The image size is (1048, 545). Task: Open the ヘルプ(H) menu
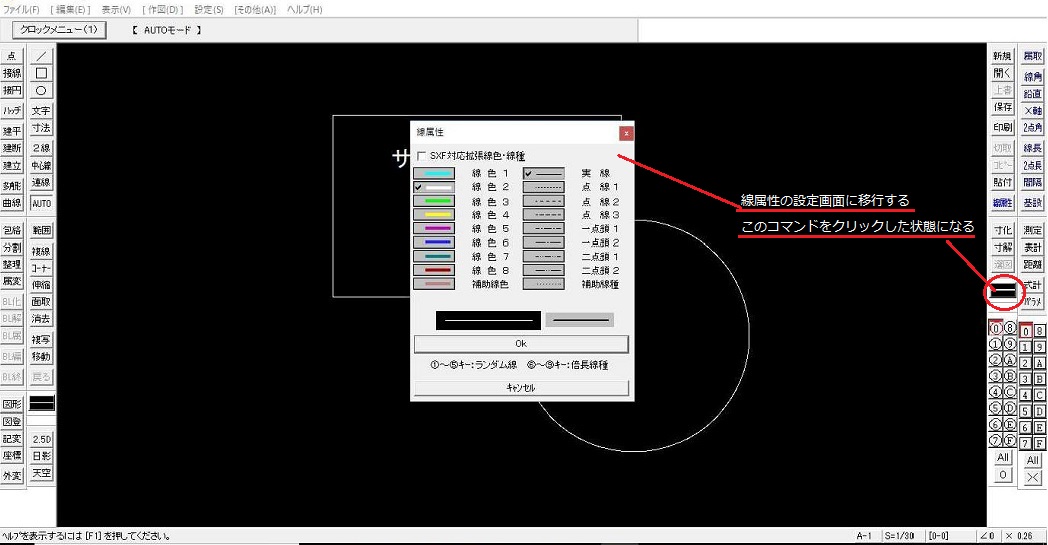[x=304, y=9]
